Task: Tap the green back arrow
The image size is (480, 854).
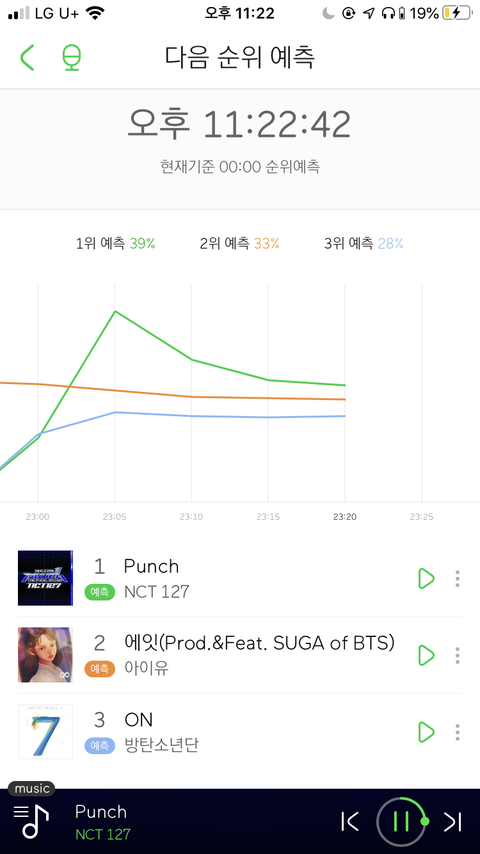Action: pos(27,57)
